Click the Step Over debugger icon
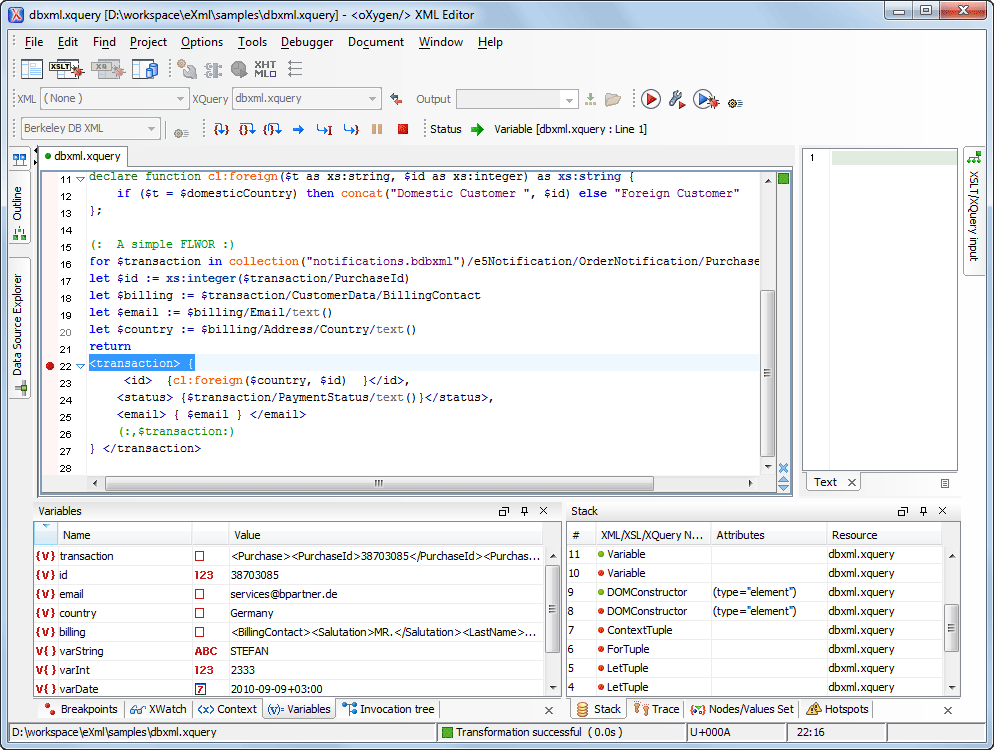This screenshot has width=994, height=750. coord(247,129)
